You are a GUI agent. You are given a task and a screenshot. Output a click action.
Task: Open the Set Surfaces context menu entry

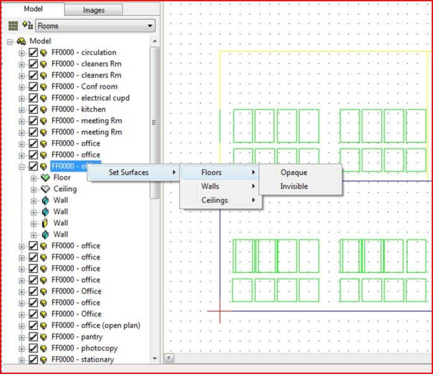[133, 172]
